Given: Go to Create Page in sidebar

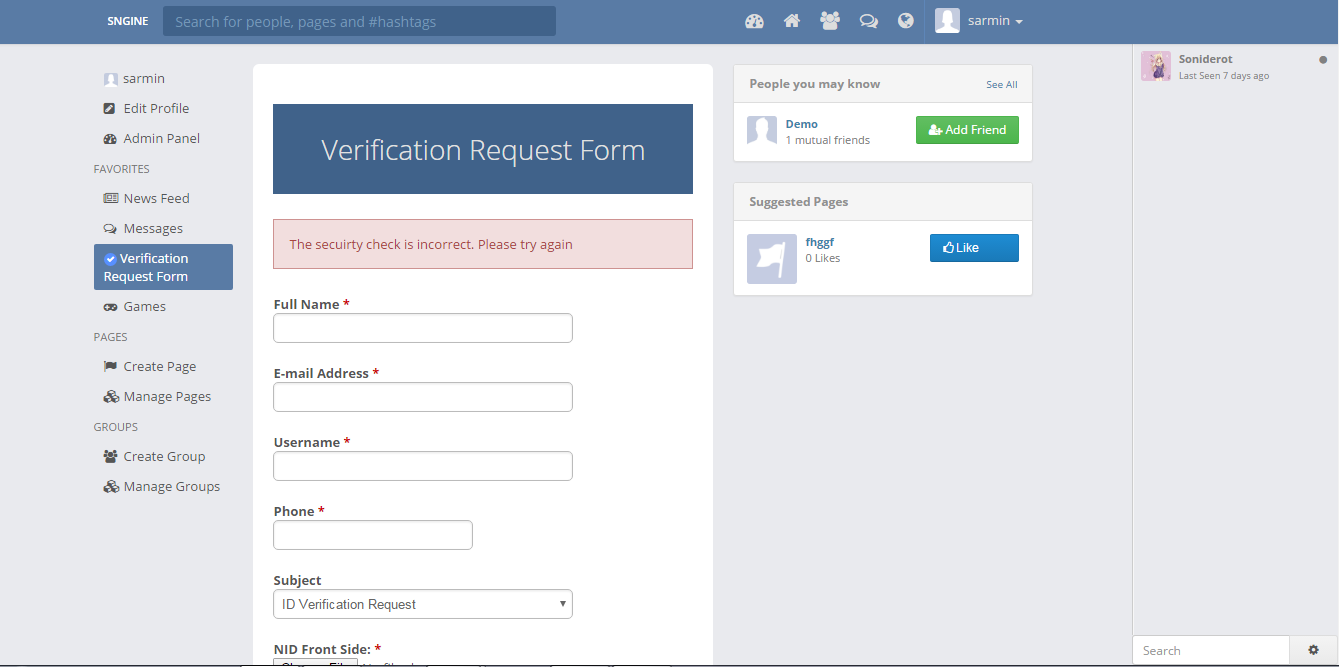Looking at the screenshot, I should 159,366.
